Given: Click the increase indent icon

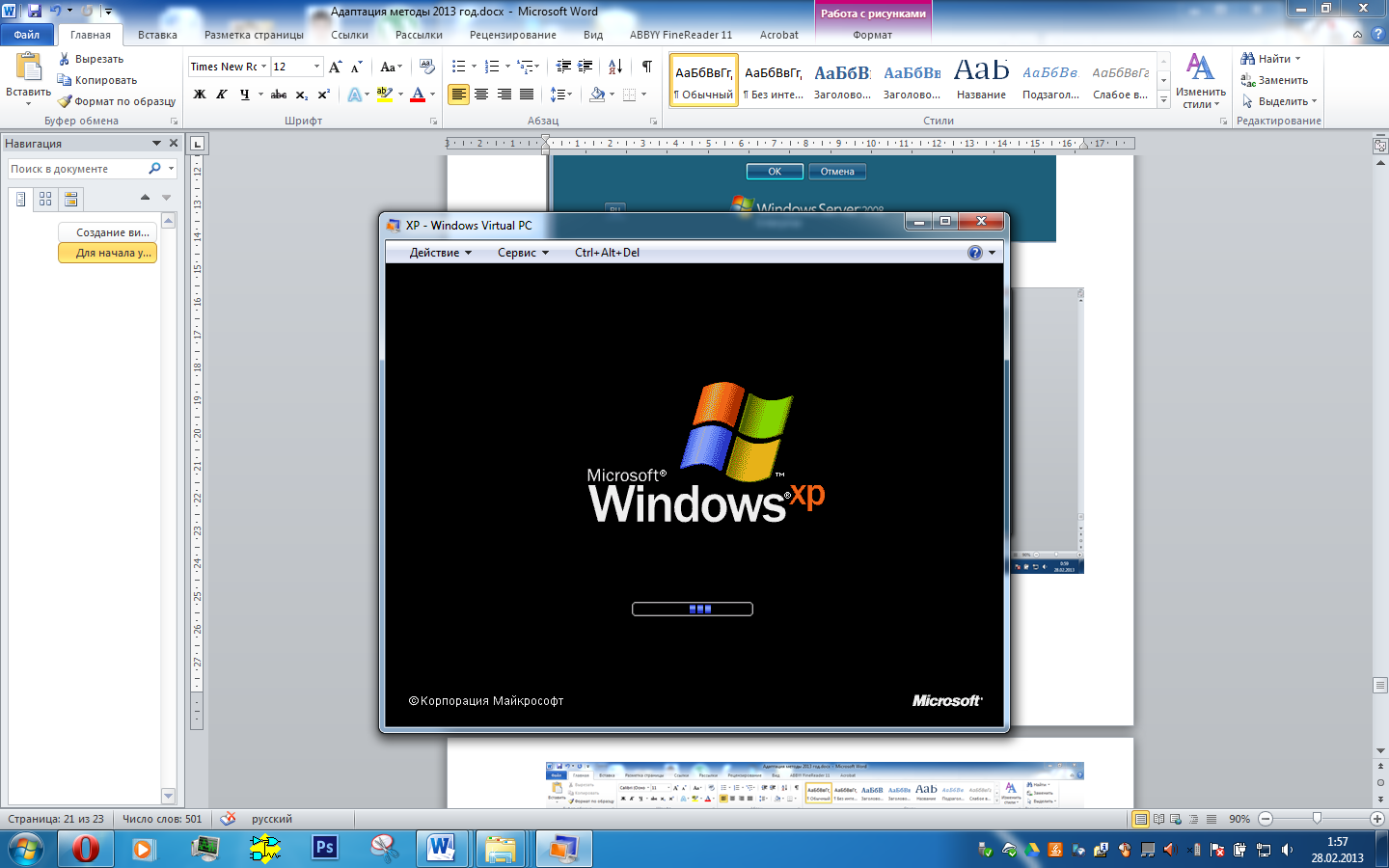Looking at the screenshot, I should [586, 67].
